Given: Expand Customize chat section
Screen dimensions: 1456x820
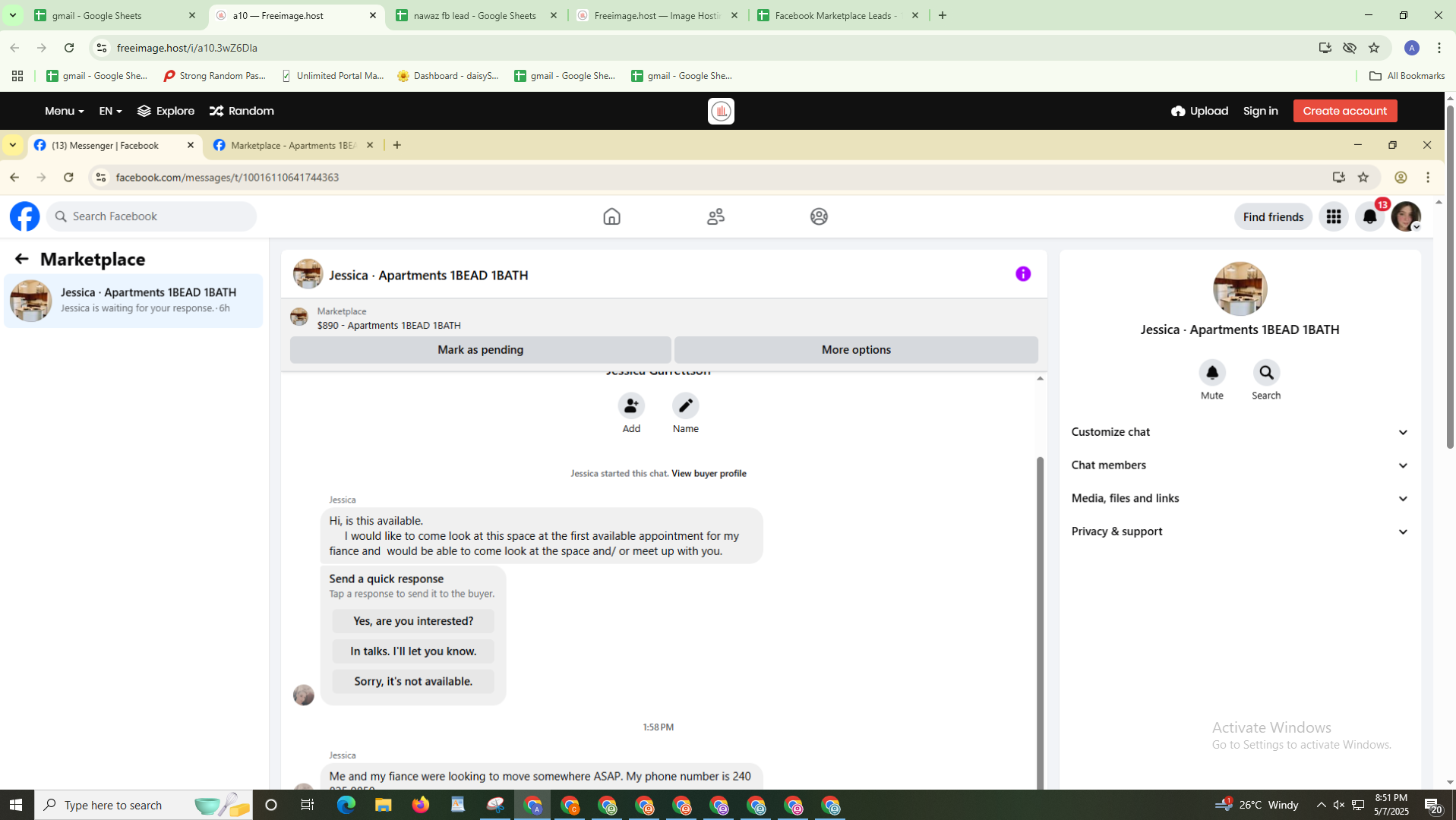Looking at the screenshot, I should coord(1240,432).
